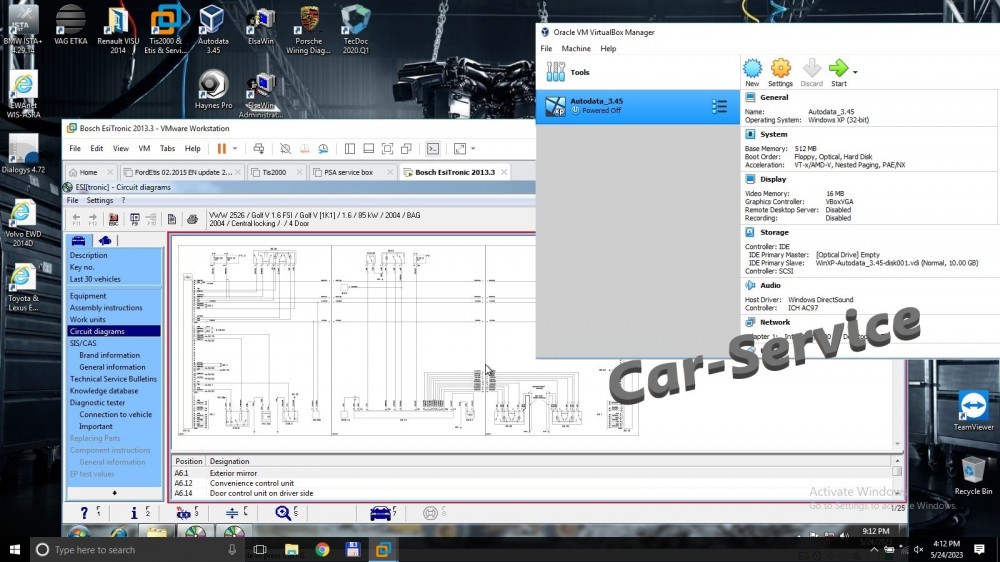This screenshot has height=562, width=1000.
Task: Click the blue car F7 icon
Action: [380, 513]
